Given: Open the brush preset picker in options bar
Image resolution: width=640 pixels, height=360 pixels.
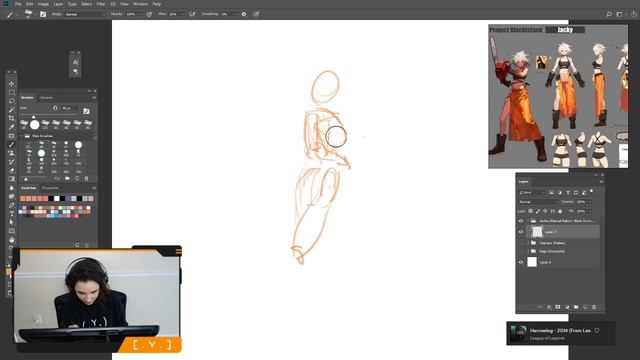Looking at the screenshot, I should (x=29, y=14).
